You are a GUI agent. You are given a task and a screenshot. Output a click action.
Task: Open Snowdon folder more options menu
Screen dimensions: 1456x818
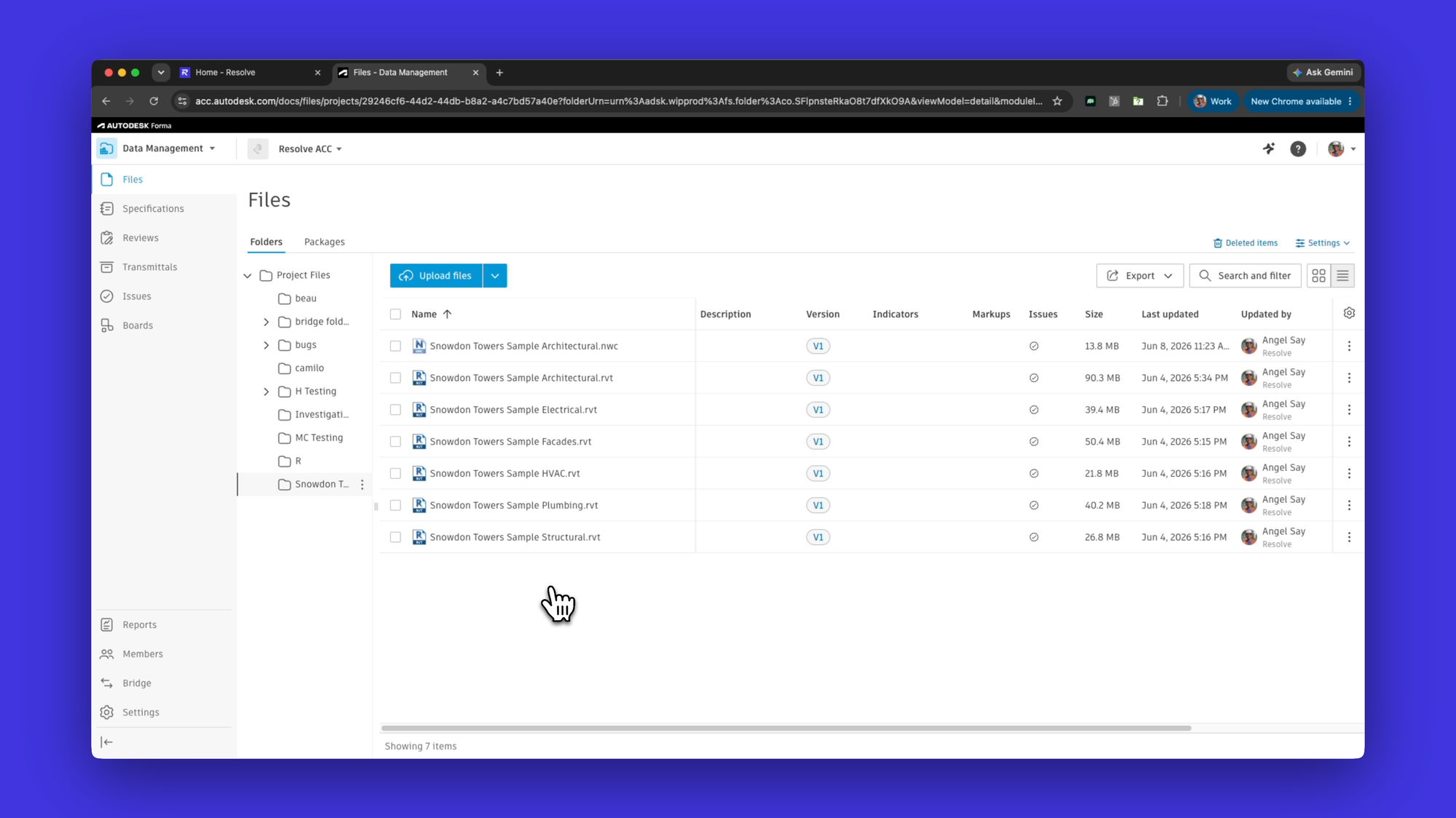pyautogui.click(x=362, y=484)
